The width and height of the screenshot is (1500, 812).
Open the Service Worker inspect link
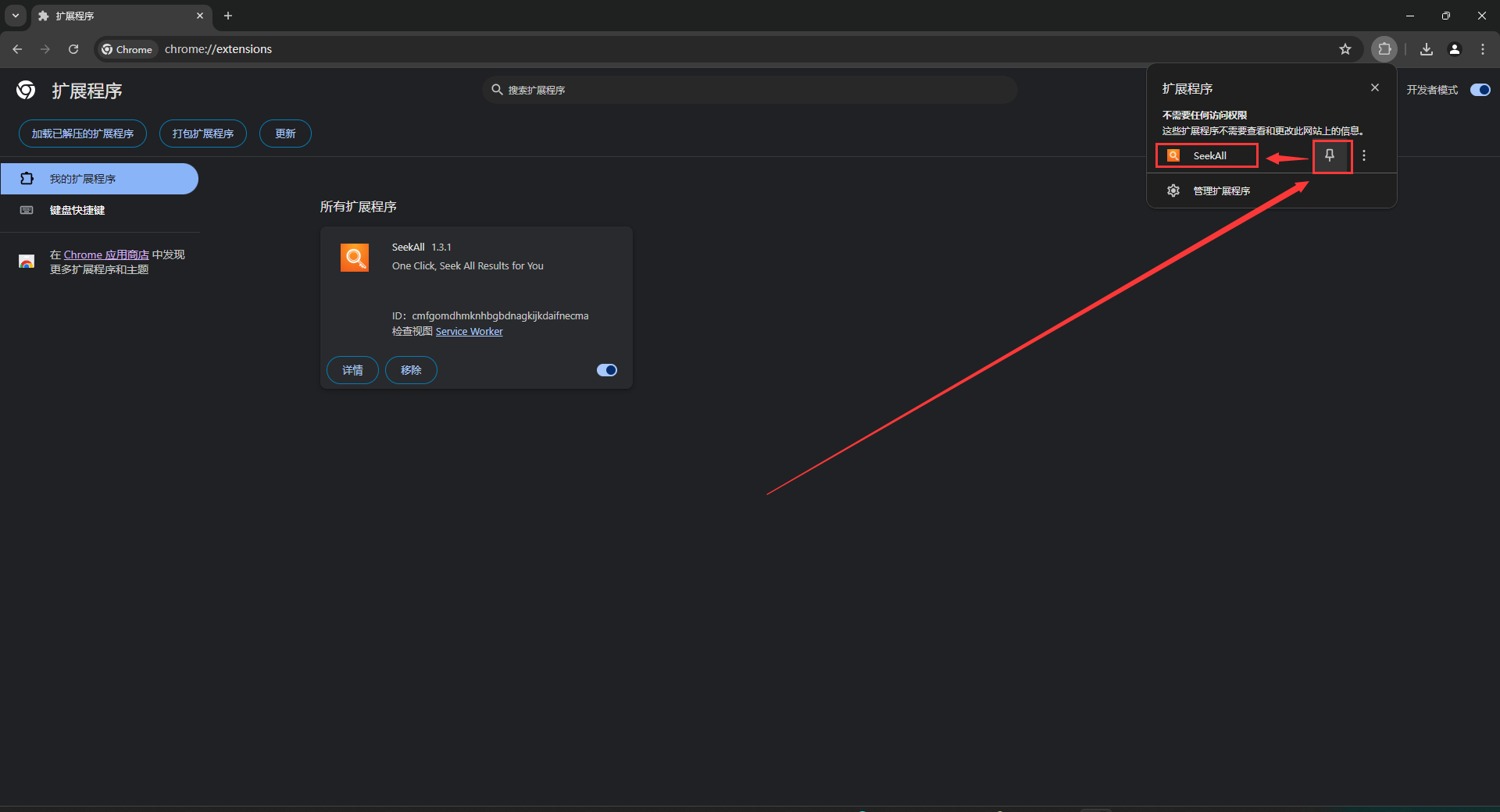click(x=469, y=332)
